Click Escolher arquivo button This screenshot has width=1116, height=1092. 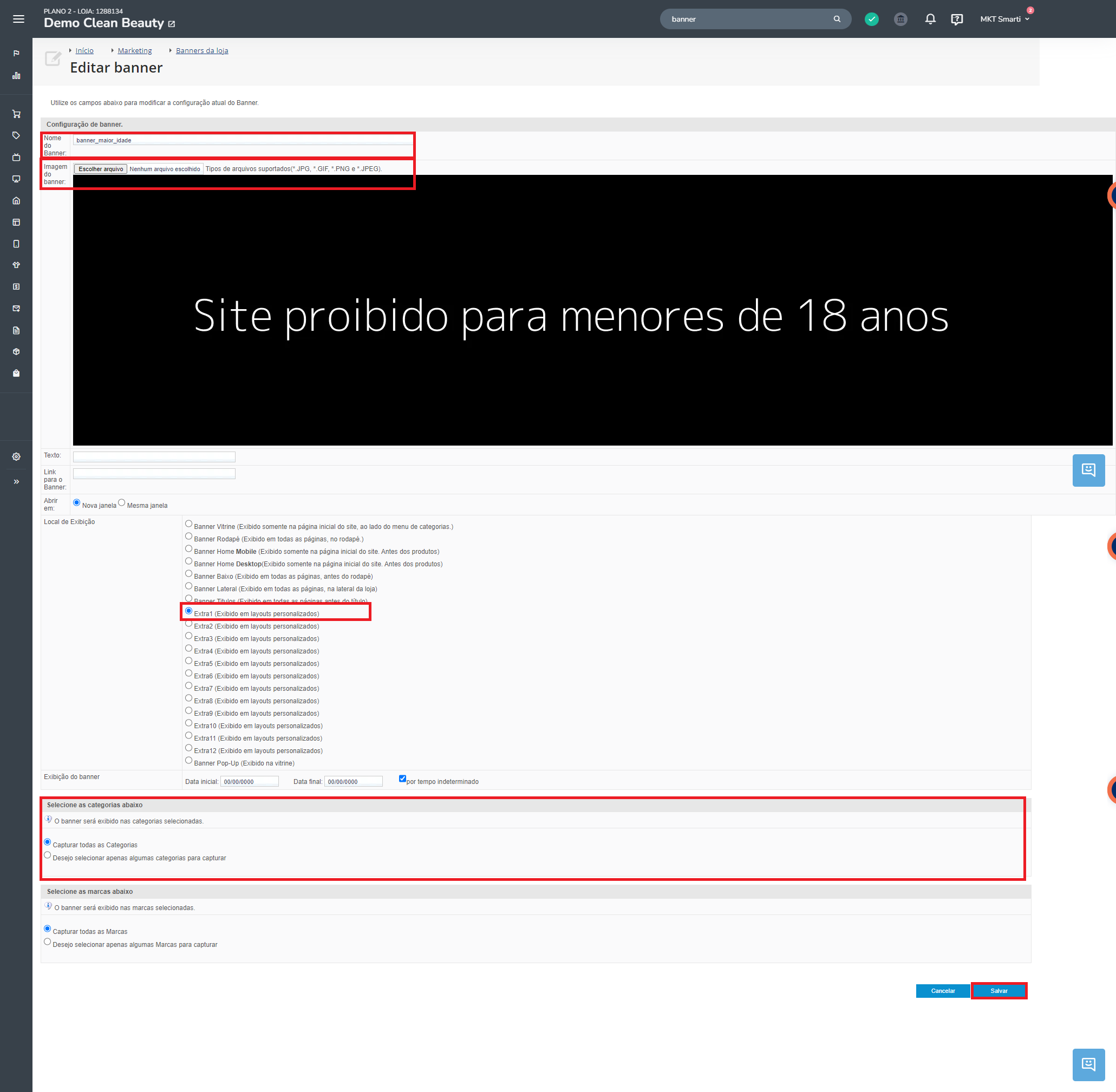pos(101,169)
